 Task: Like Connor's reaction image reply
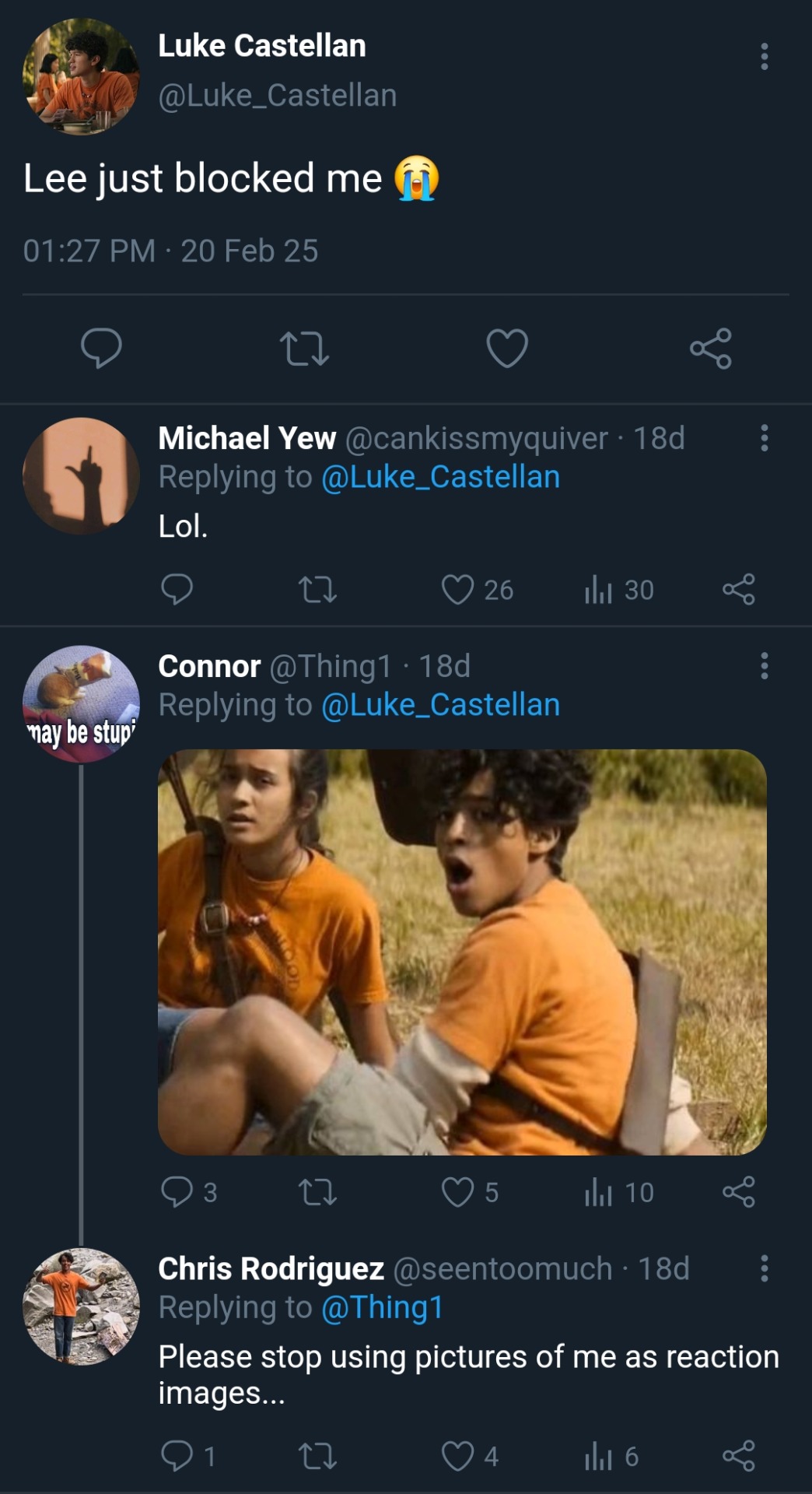[457, 1192]
